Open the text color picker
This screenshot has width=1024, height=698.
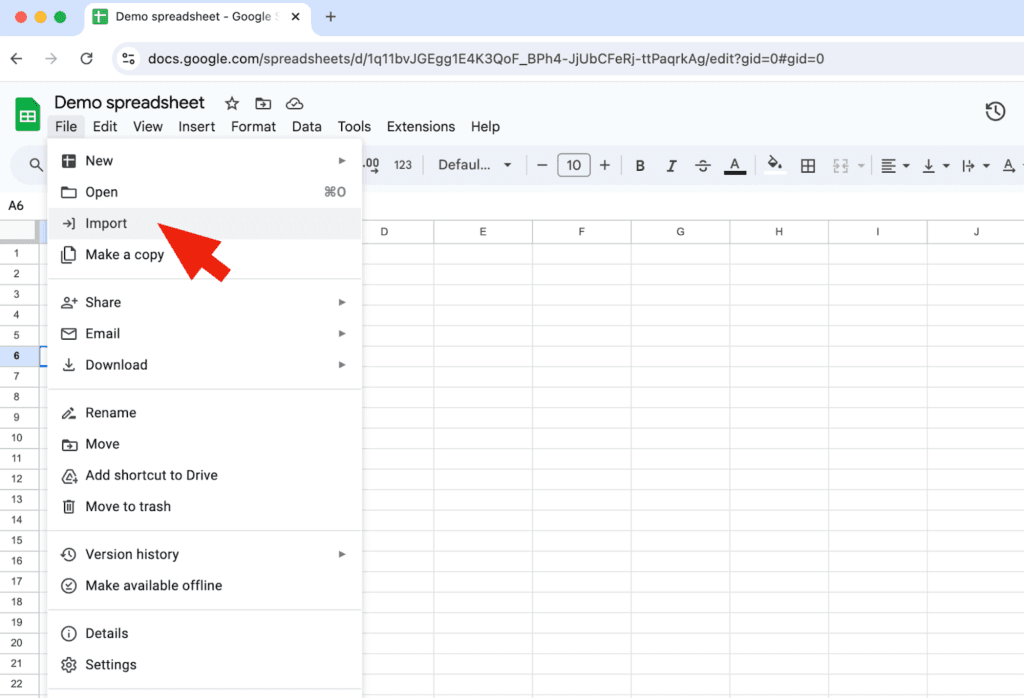735,165
